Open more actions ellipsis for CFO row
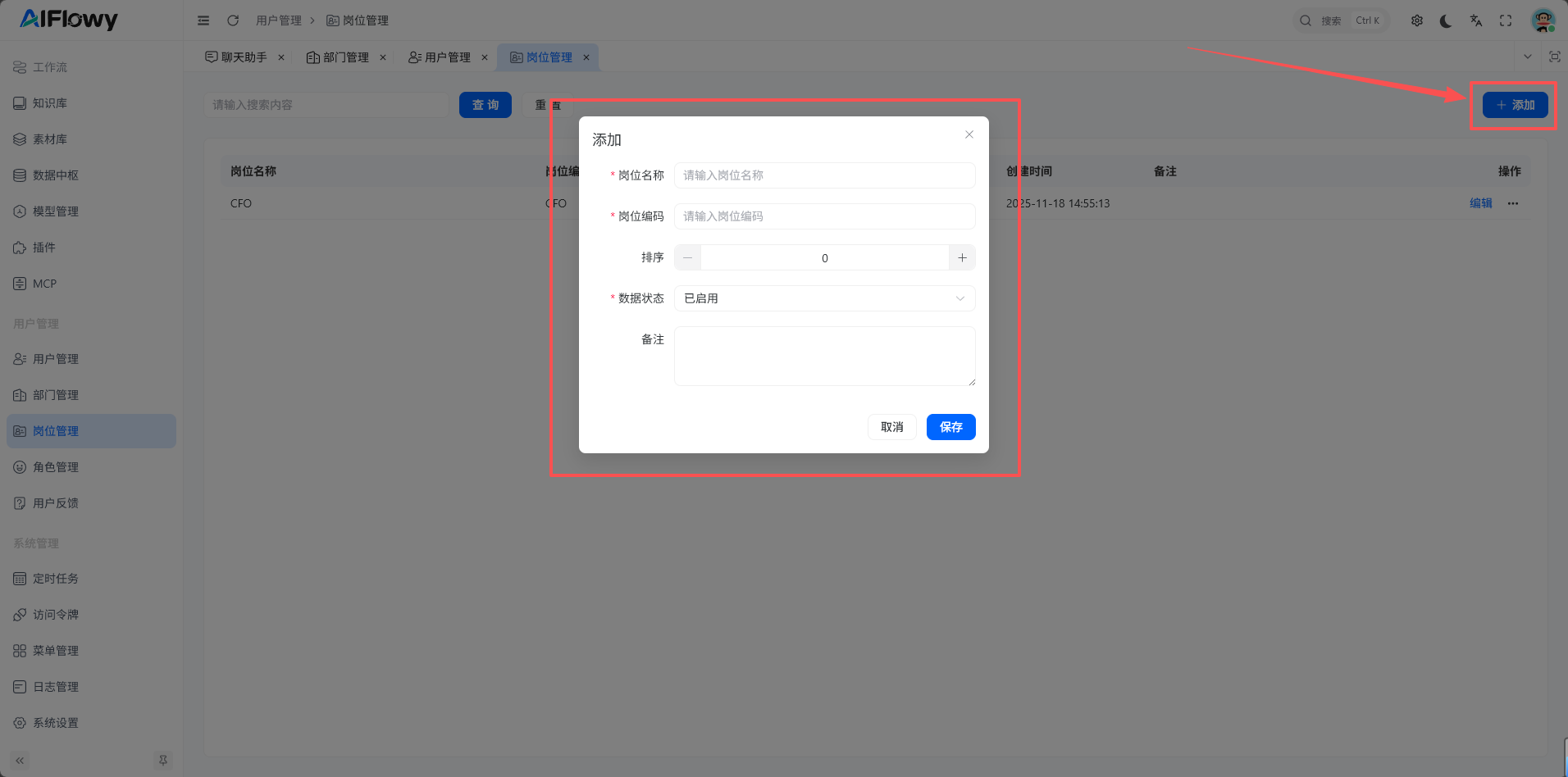Screen dimensions: 1568x777 (x=1513, y=203)
